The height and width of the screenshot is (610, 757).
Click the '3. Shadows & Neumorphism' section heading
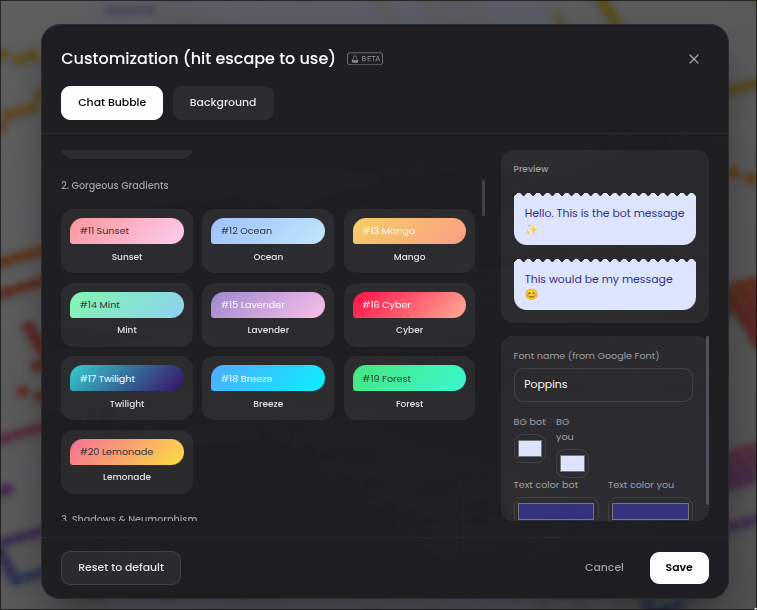[x=129, y=518]
